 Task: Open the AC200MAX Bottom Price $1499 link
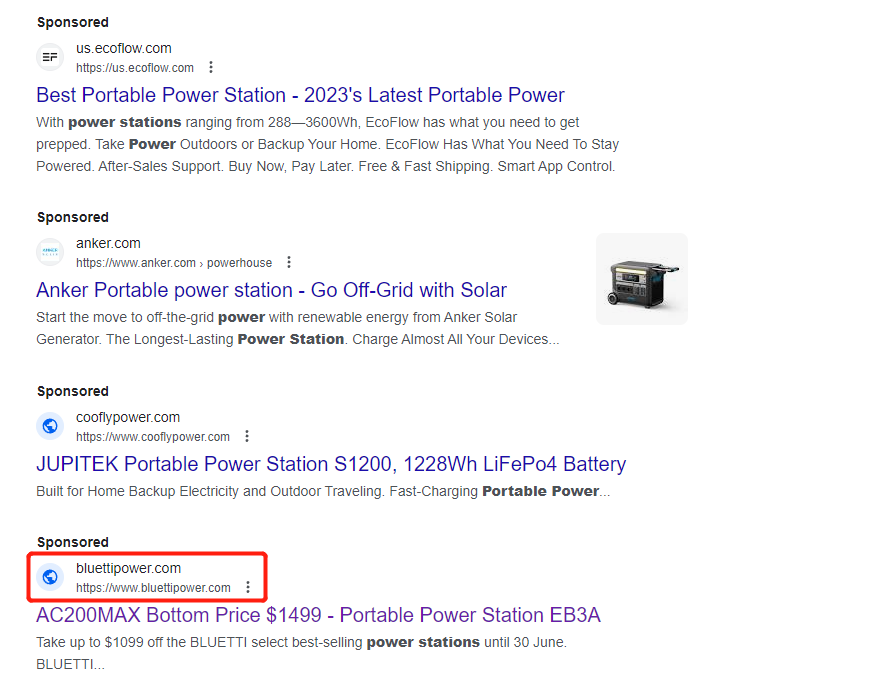coord(318,615)
